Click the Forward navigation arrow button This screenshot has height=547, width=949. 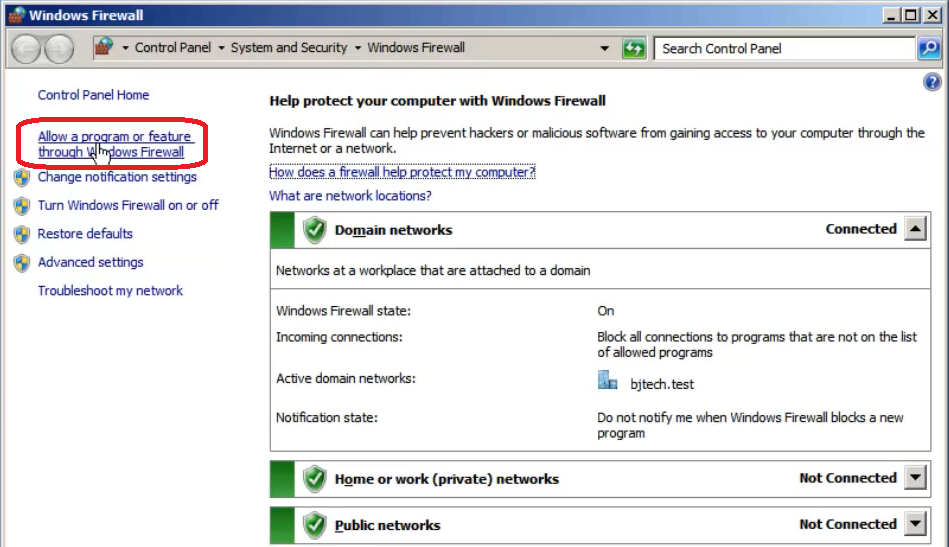[59, 48]
